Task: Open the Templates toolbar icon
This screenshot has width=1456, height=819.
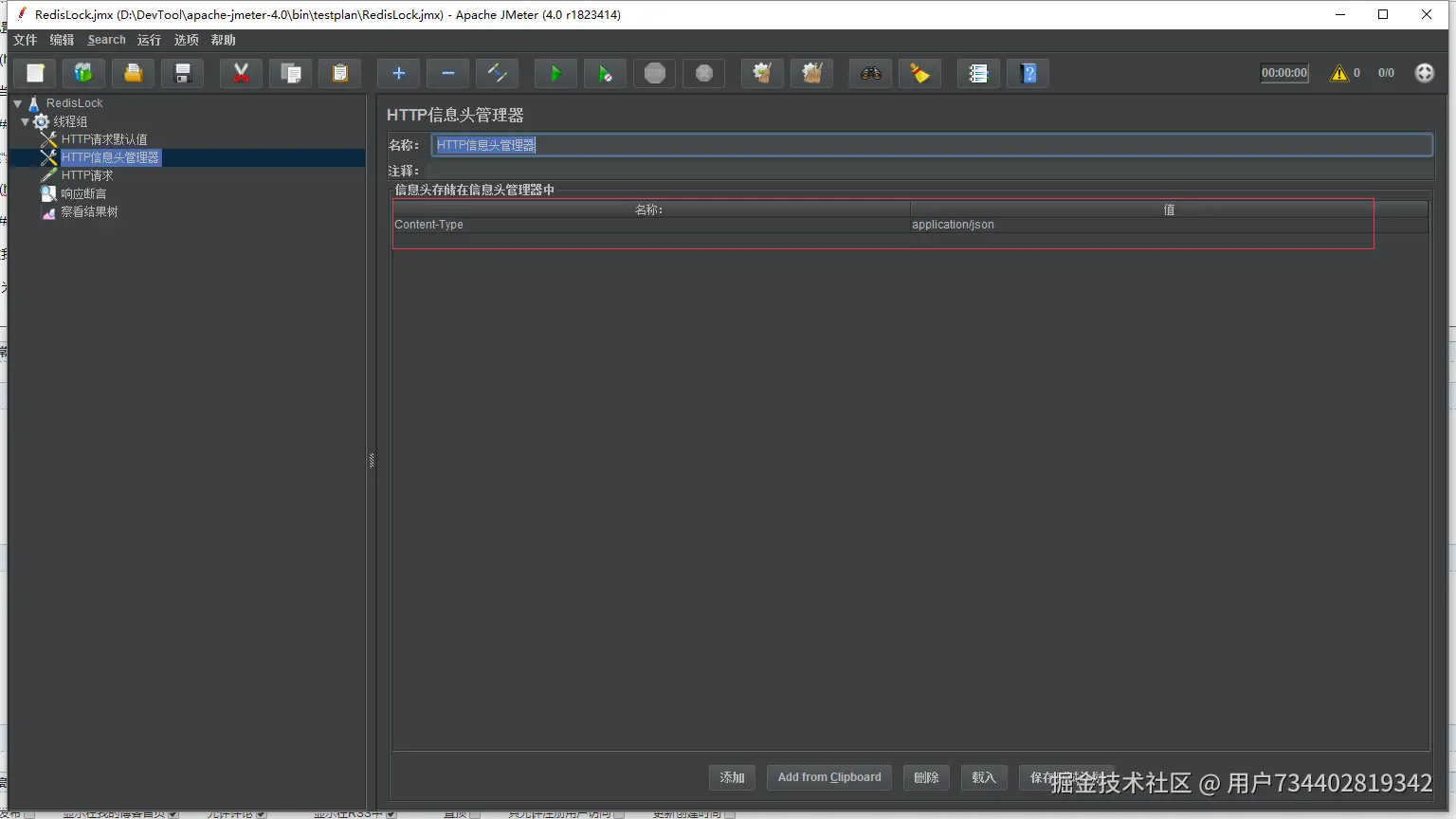Action: click(84, 73)
